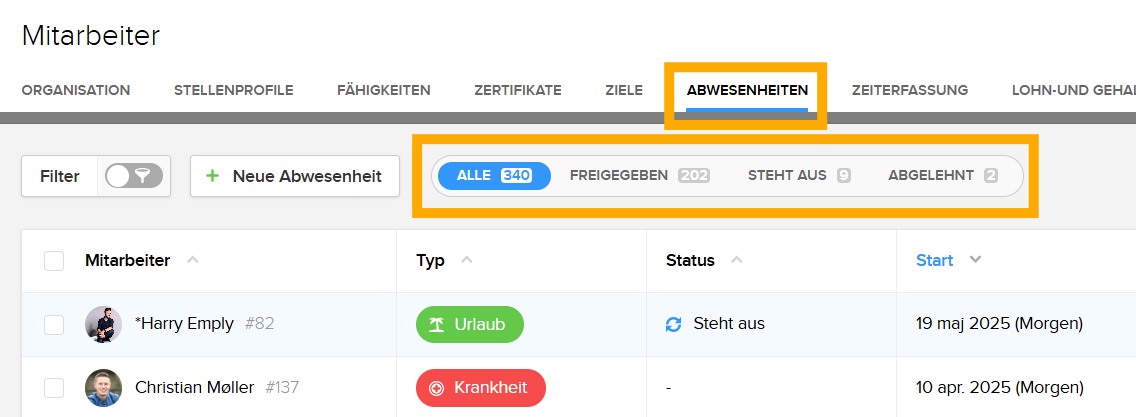Open the Fähigkeiten tab

[383, 90]
